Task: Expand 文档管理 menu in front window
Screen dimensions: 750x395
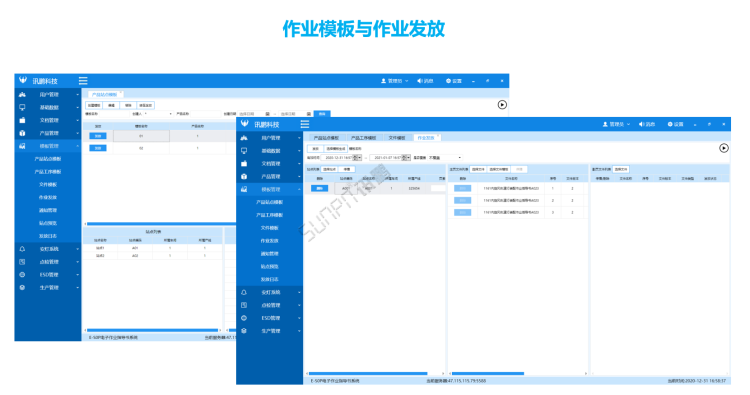Action: pyautogui.click(x=299, y=164)
